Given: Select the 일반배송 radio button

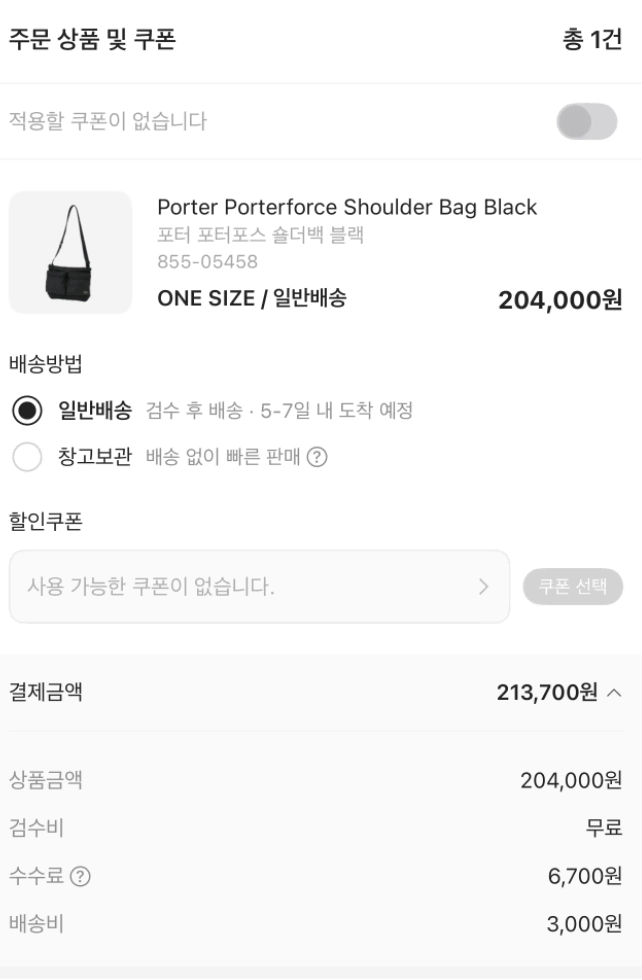Looking at the screenshot, I should 27,411.
